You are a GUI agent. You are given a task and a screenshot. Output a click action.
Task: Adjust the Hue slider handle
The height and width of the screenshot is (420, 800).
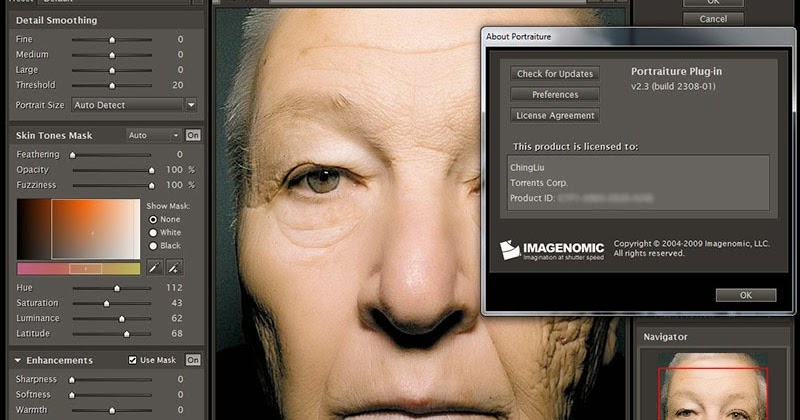click(x=117, y=288)
